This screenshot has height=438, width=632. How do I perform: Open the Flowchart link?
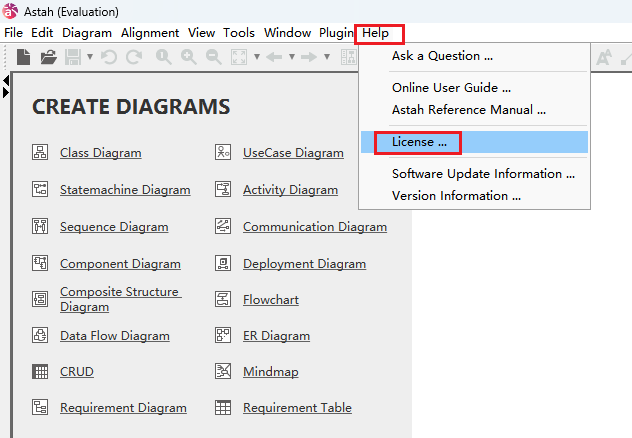click(x=271, y=299)
